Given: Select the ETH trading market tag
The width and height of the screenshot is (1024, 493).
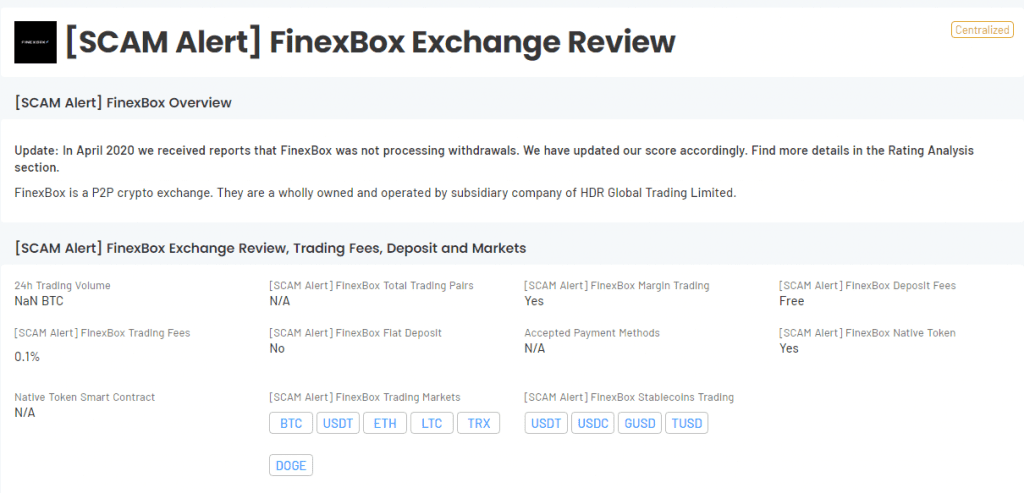Looking at the screenshot, I should click(x=385, y=423).
